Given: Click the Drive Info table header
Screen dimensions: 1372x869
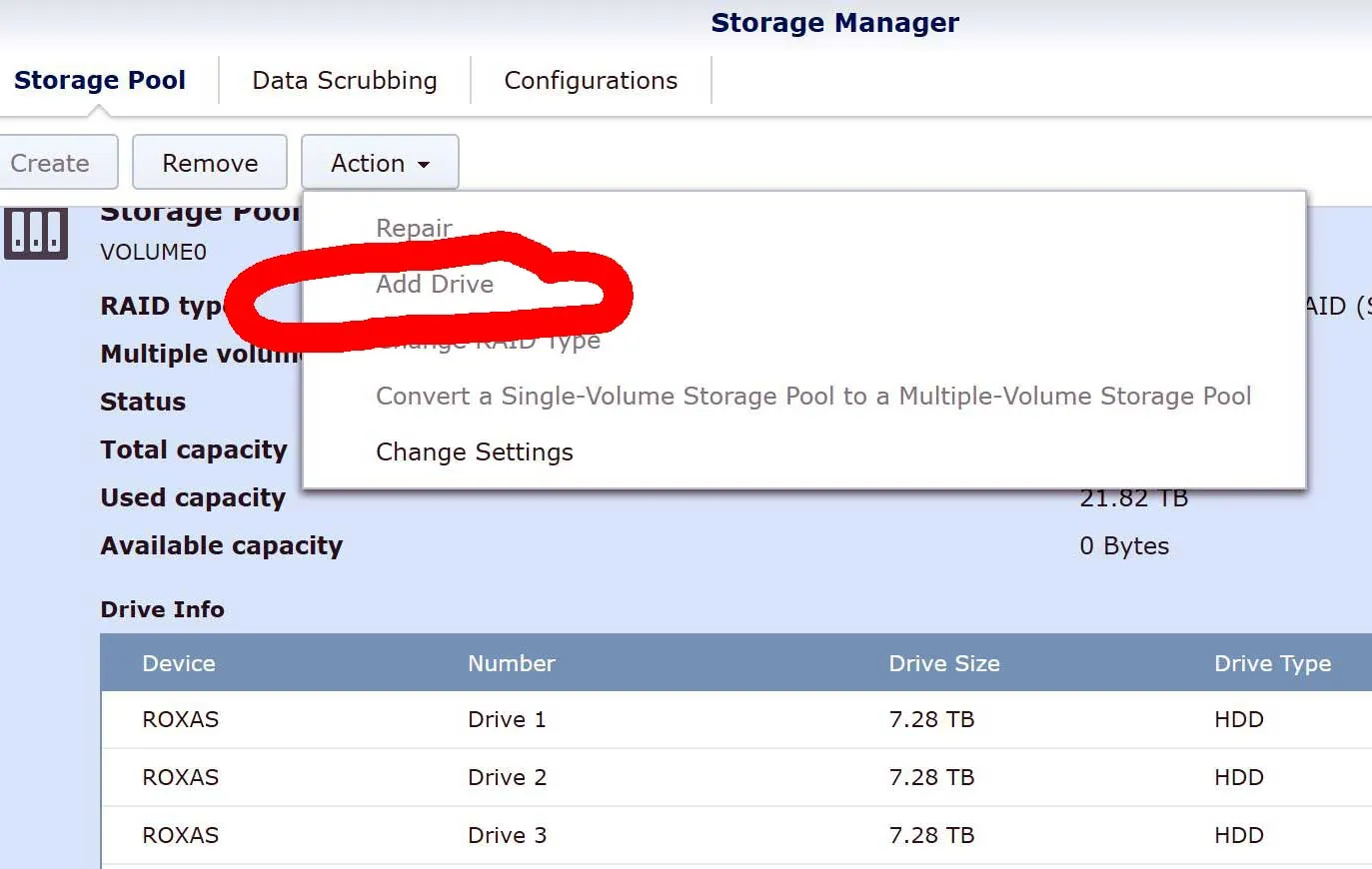Looking at the screenshot, I should click(x=163, y=609).
